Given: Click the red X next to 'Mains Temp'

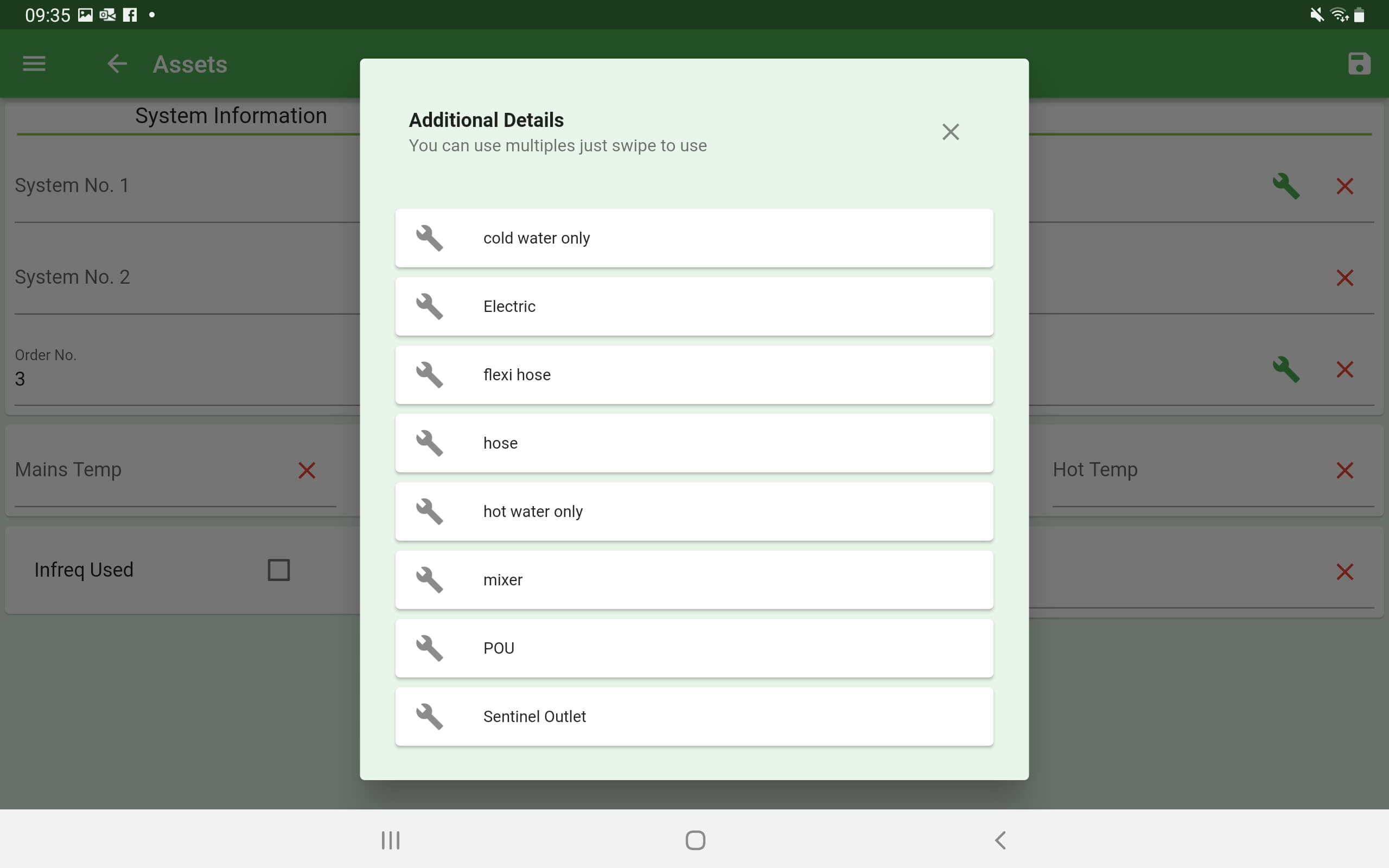Looking at the screenshot, I should [307, 470].
